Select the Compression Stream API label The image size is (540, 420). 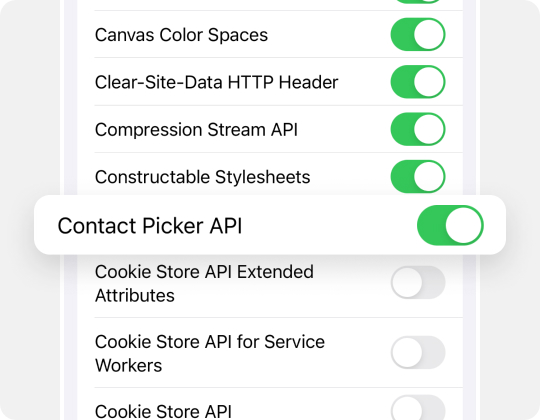coord(196,130)
